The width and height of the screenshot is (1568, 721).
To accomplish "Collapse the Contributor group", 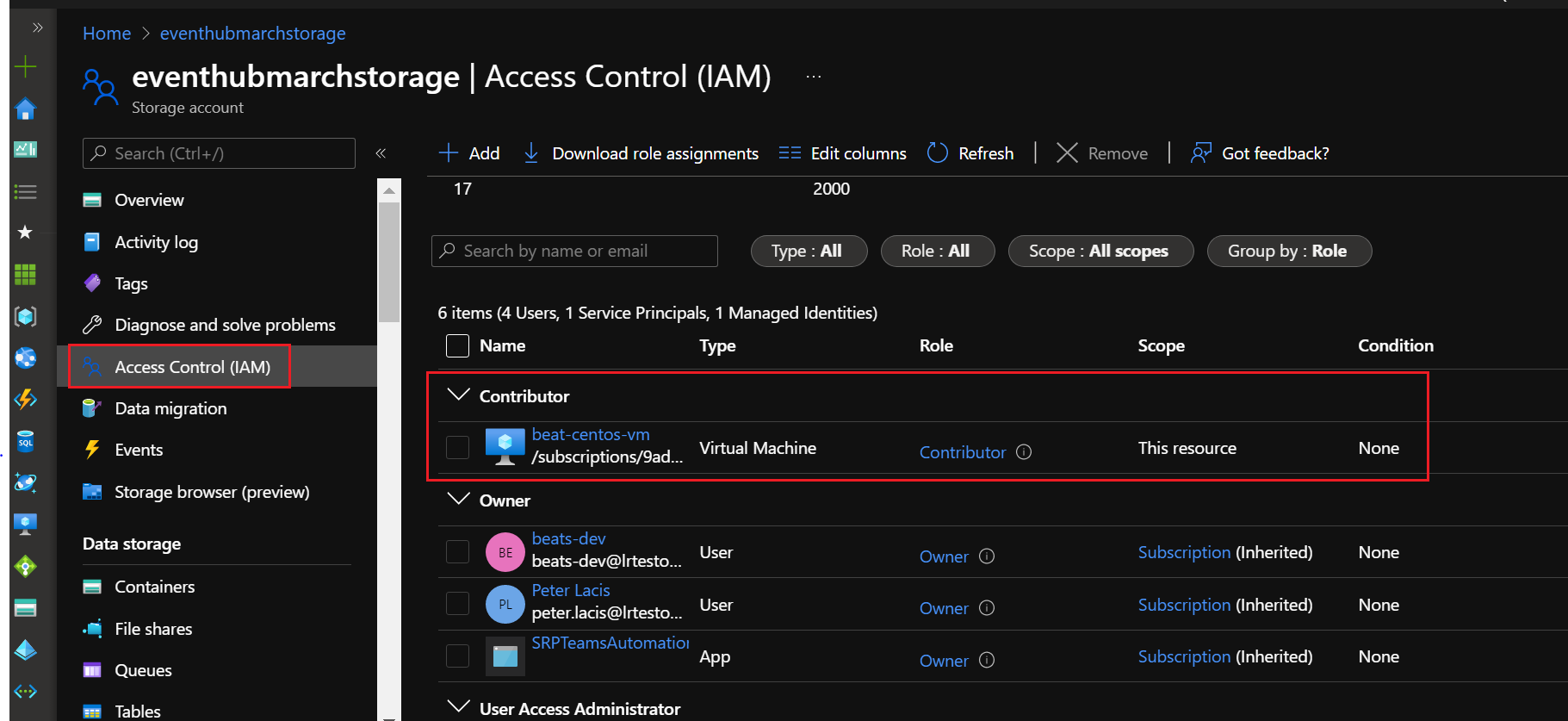I will [459, 395].
